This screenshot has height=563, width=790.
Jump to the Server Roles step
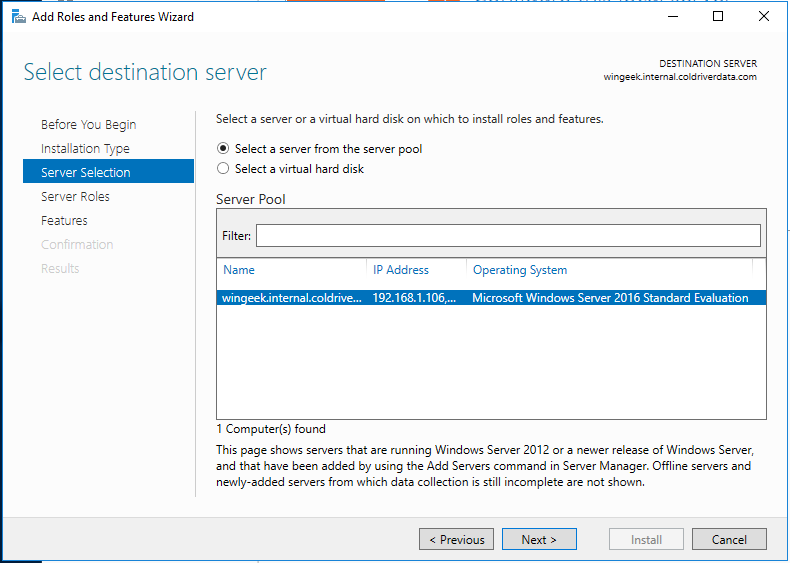(75, 197)
